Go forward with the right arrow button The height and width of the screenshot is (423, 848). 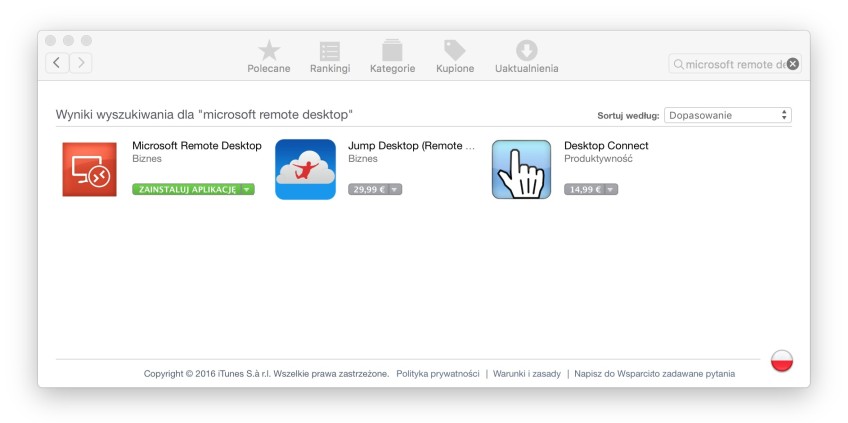81,63
